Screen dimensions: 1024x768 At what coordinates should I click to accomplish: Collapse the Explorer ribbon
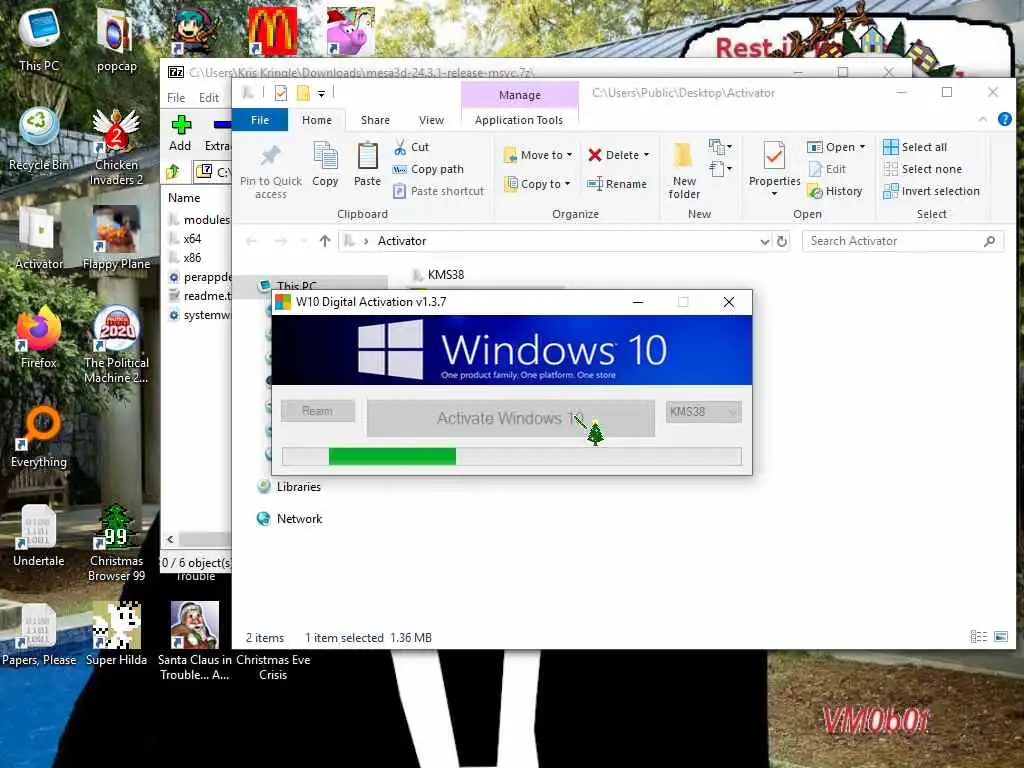(982, 119)
